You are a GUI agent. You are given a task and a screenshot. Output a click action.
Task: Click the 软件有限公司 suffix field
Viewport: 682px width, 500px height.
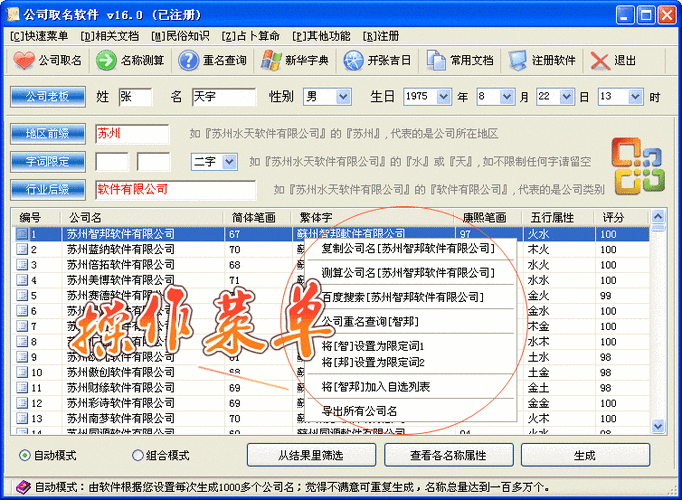(x=176, y=190)
